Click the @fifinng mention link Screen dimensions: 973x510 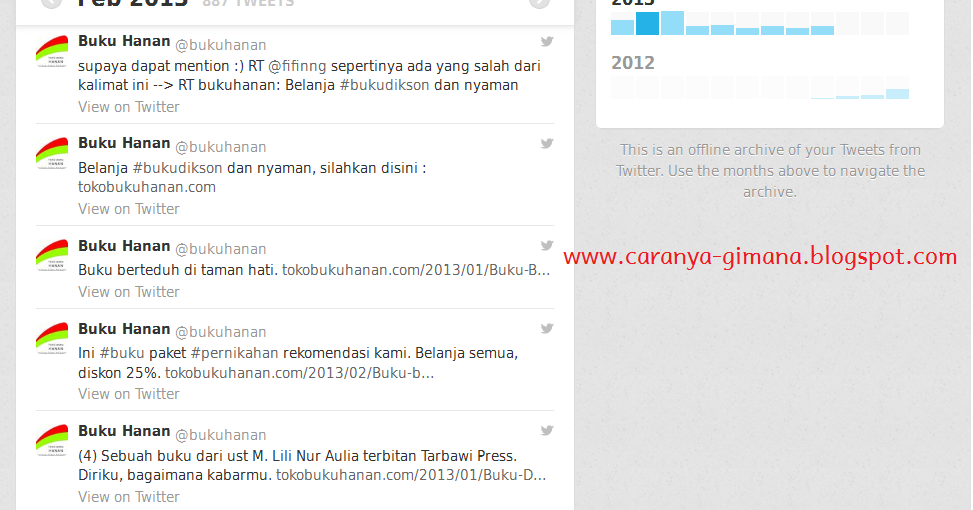pyautogui.click(x=297, y=66)
